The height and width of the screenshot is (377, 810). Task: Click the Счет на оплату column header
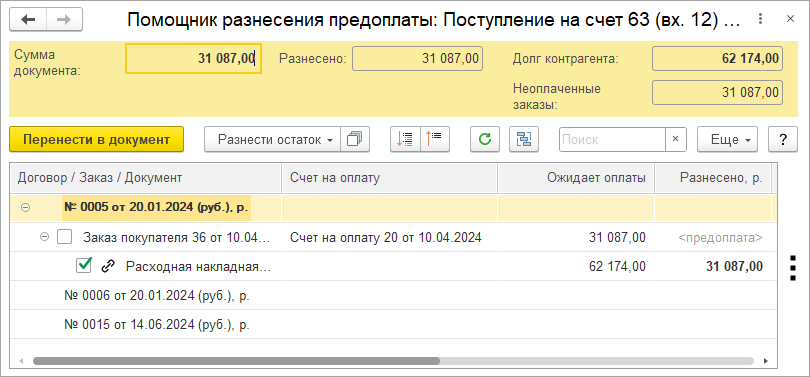[390, 178]
